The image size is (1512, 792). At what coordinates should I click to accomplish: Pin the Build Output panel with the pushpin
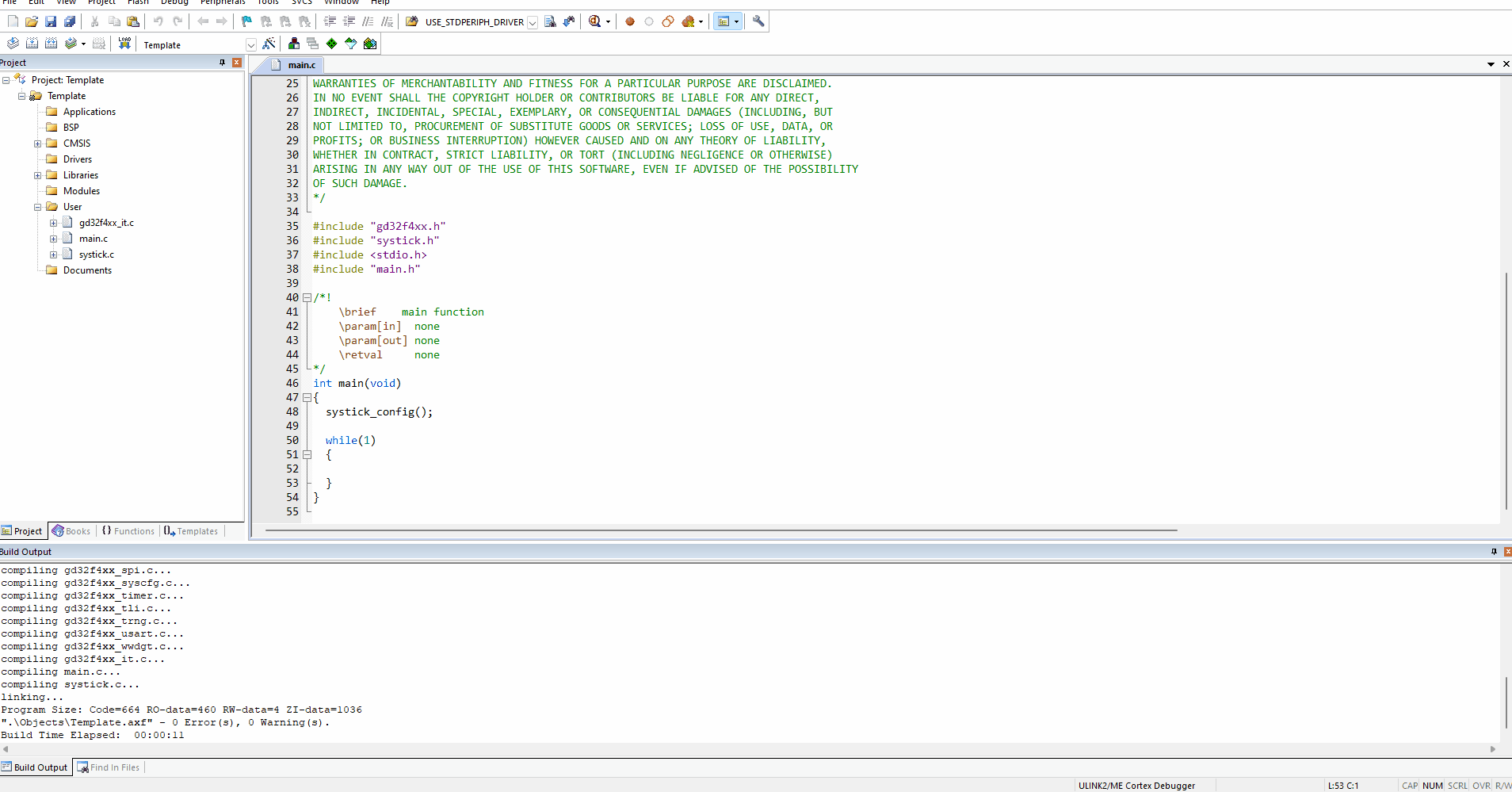click(x=1494, y=552)
